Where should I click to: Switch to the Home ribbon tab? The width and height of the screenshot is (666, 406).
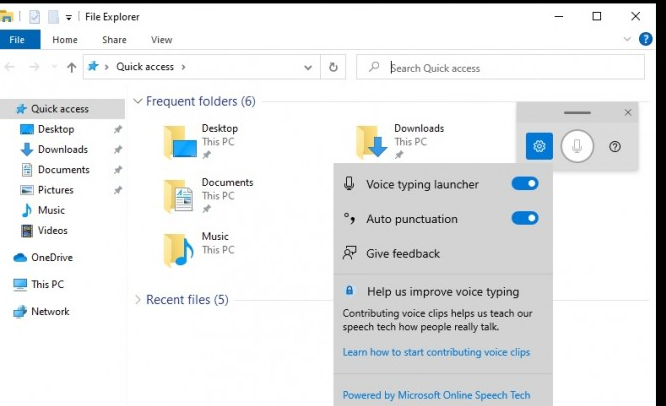(x=65, y=39)
